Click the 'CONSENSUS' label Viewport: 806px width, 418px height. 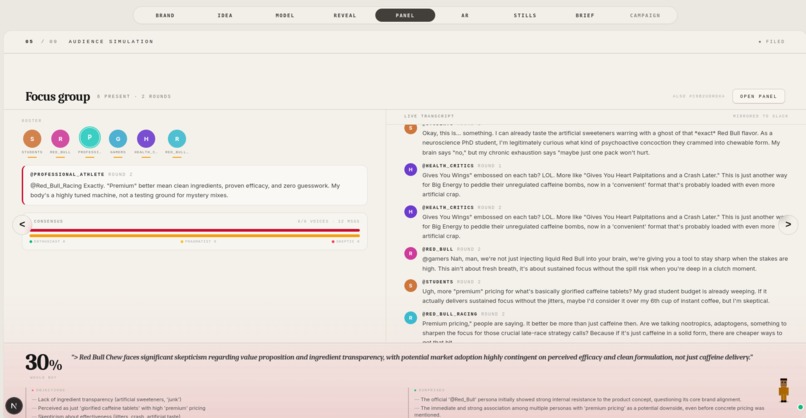click(x=48, y=222)
